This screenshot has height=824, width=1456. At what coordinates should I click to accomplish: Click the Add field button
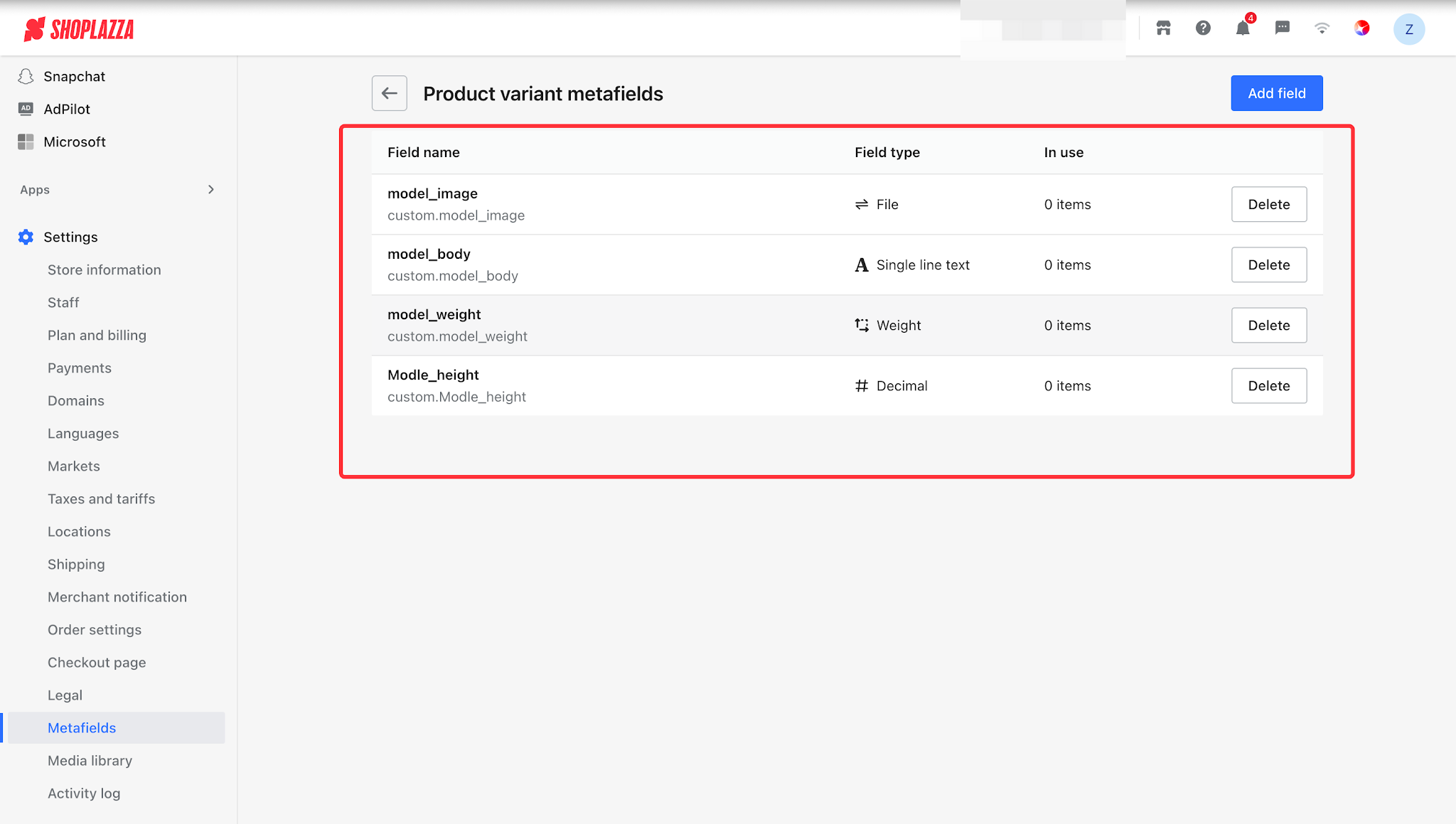[x=1277, y=93]
